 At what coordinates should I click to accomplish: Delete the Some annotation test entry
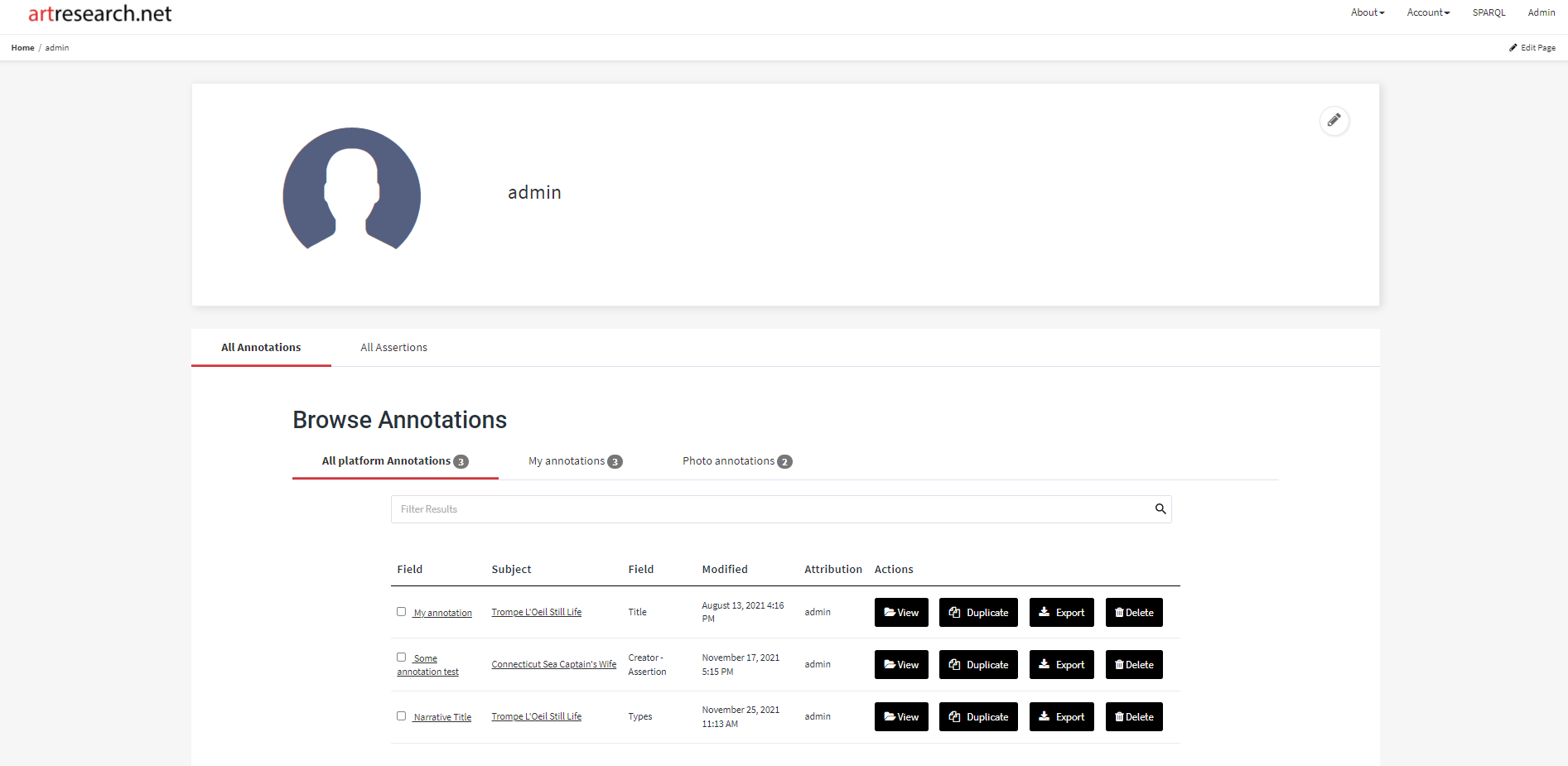pyautogui.click(x=1134, y=665)
